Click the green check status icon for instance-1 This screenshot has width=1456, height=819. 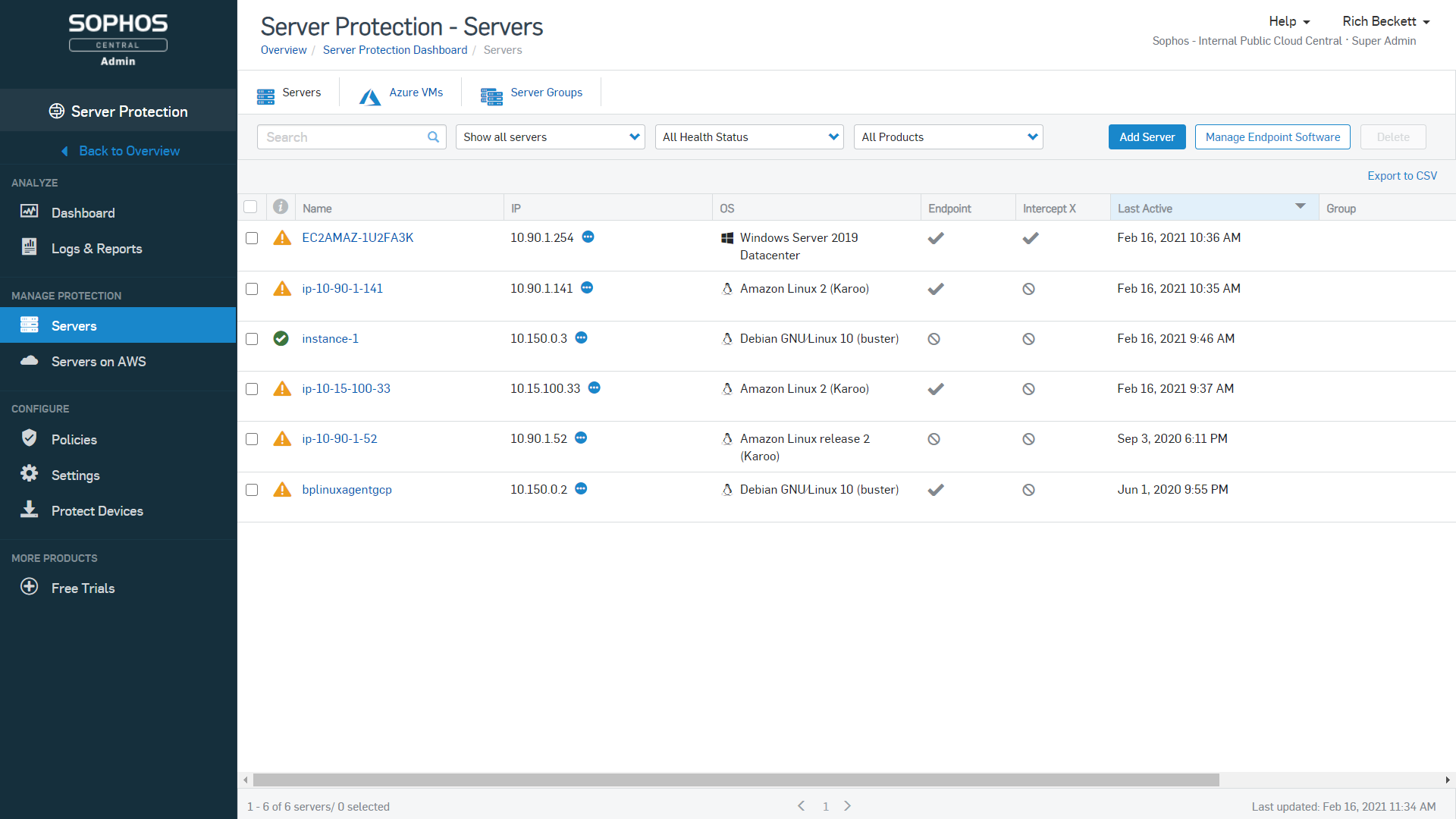(281, 339)
